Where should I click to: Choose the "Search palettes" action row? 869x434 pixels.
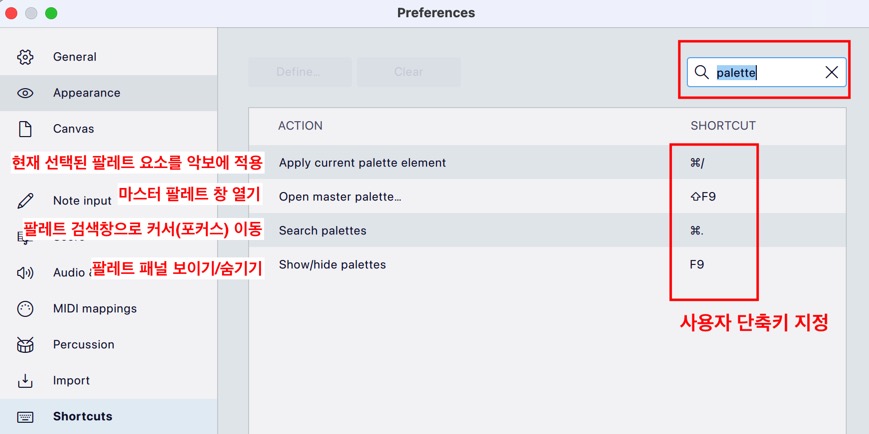322,231
